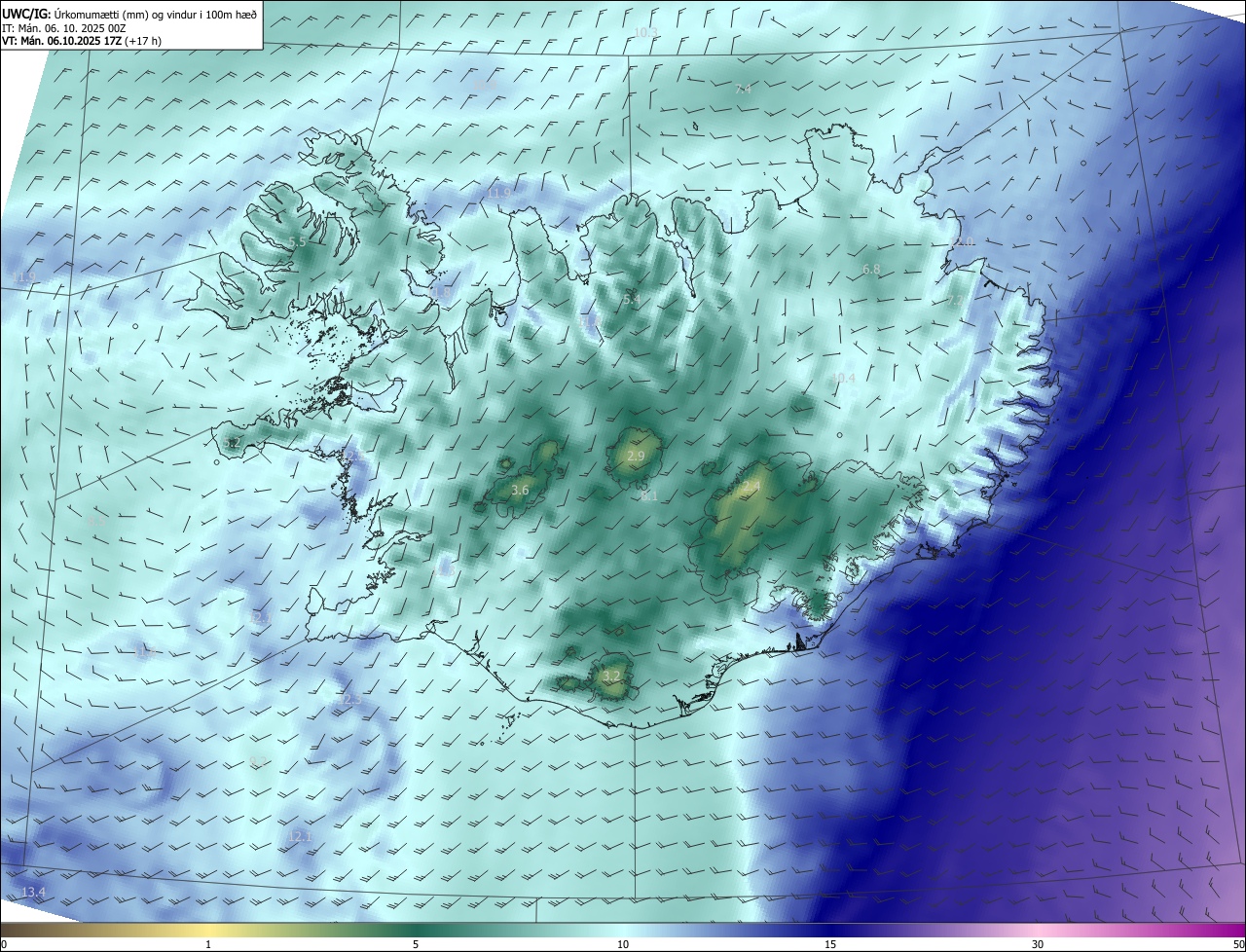The width and height of the screenshot is (1246, 952).
Task: Click the 9.2 value label in the southwest sea
Action: coord(258,762)
